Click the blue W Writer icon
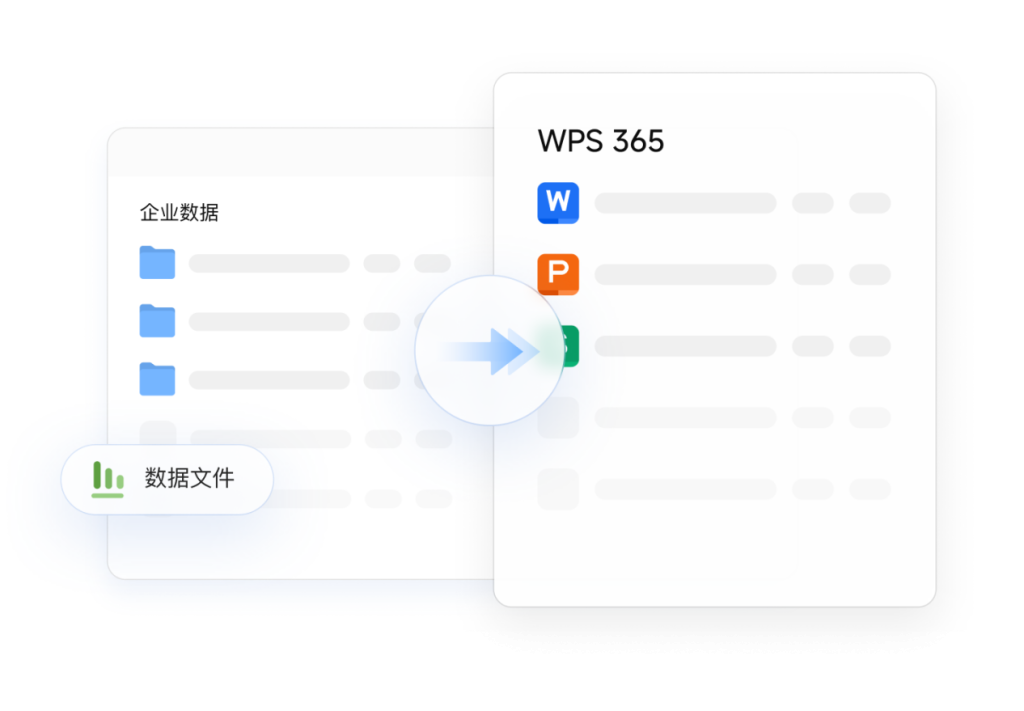Screen dimensions: 1024x711 point(558,203)
